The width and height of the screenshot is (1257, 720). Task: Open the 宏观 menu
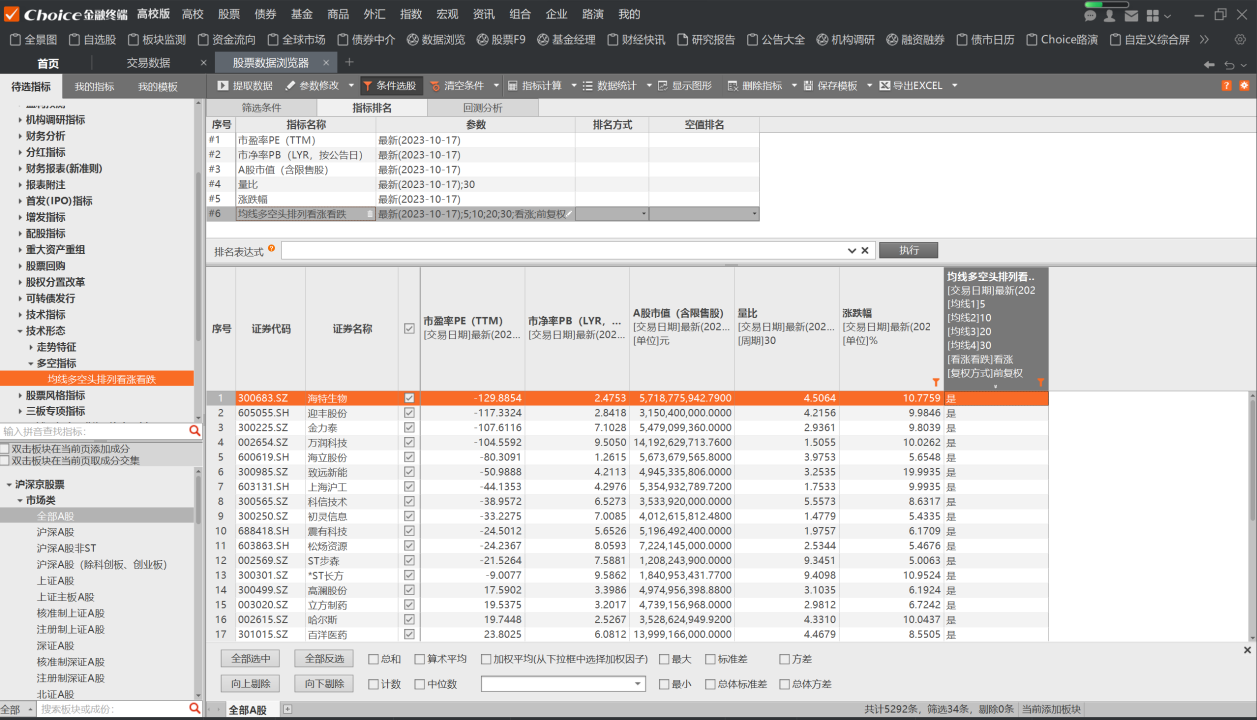[447, 14]
